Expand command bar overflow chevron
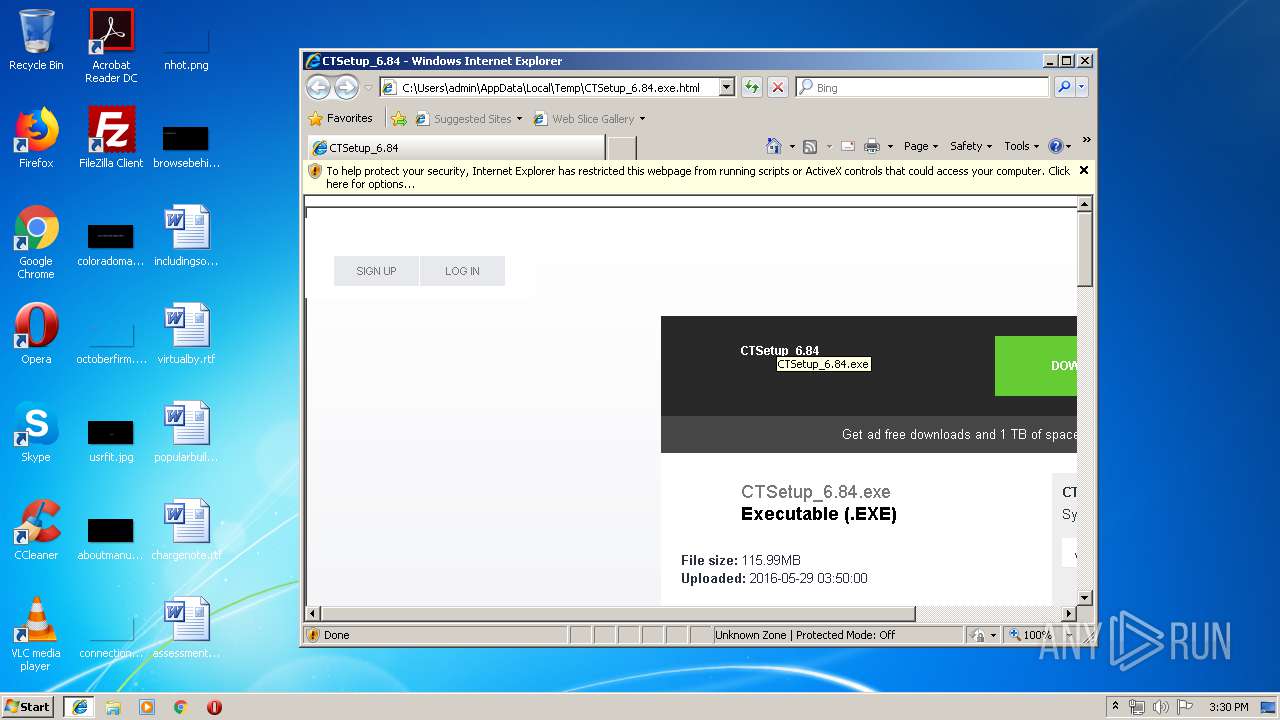The height and width of the screenshot is (720, 1280). point(1086,140)
